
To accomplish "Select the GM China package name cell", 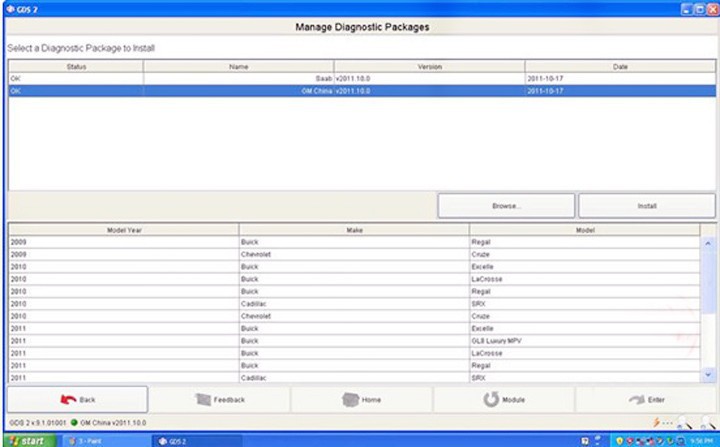I will pos(238,91).
